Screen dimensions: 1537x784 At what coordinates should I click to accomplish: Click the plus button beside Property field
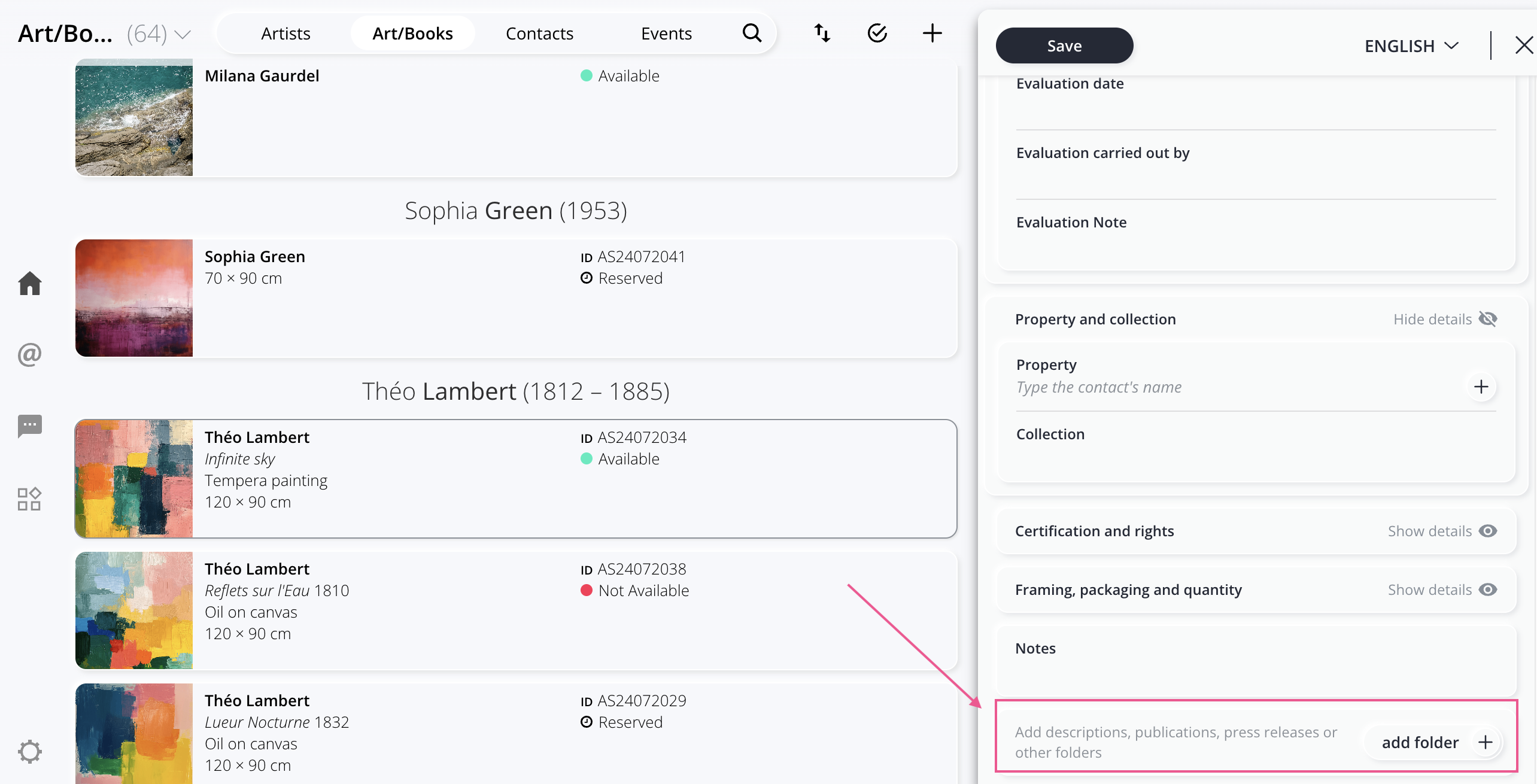pyautogui.click(x=1481, y=387)
